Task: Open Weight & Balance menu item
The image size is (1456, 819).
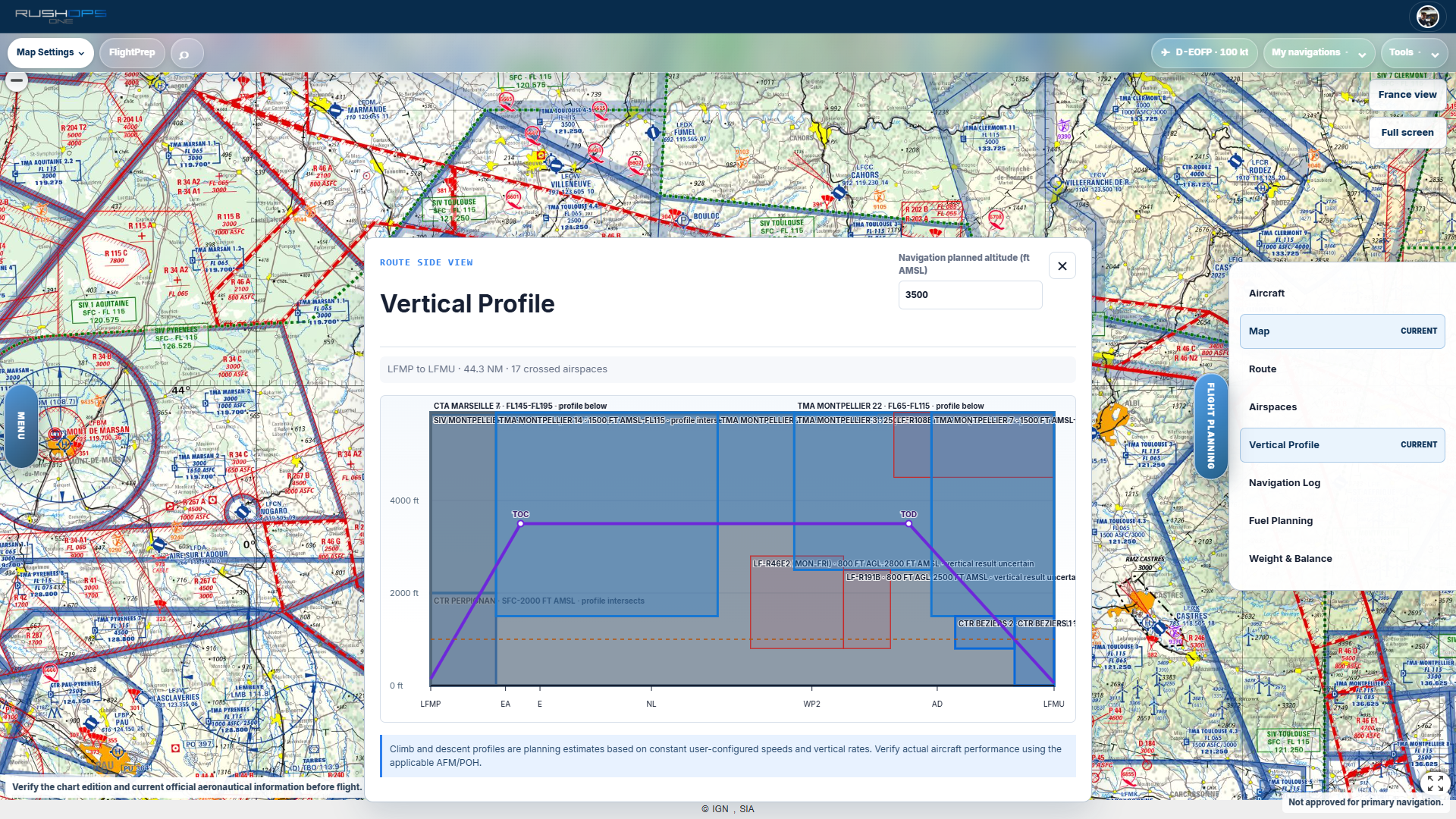Action: [1342, 559]
